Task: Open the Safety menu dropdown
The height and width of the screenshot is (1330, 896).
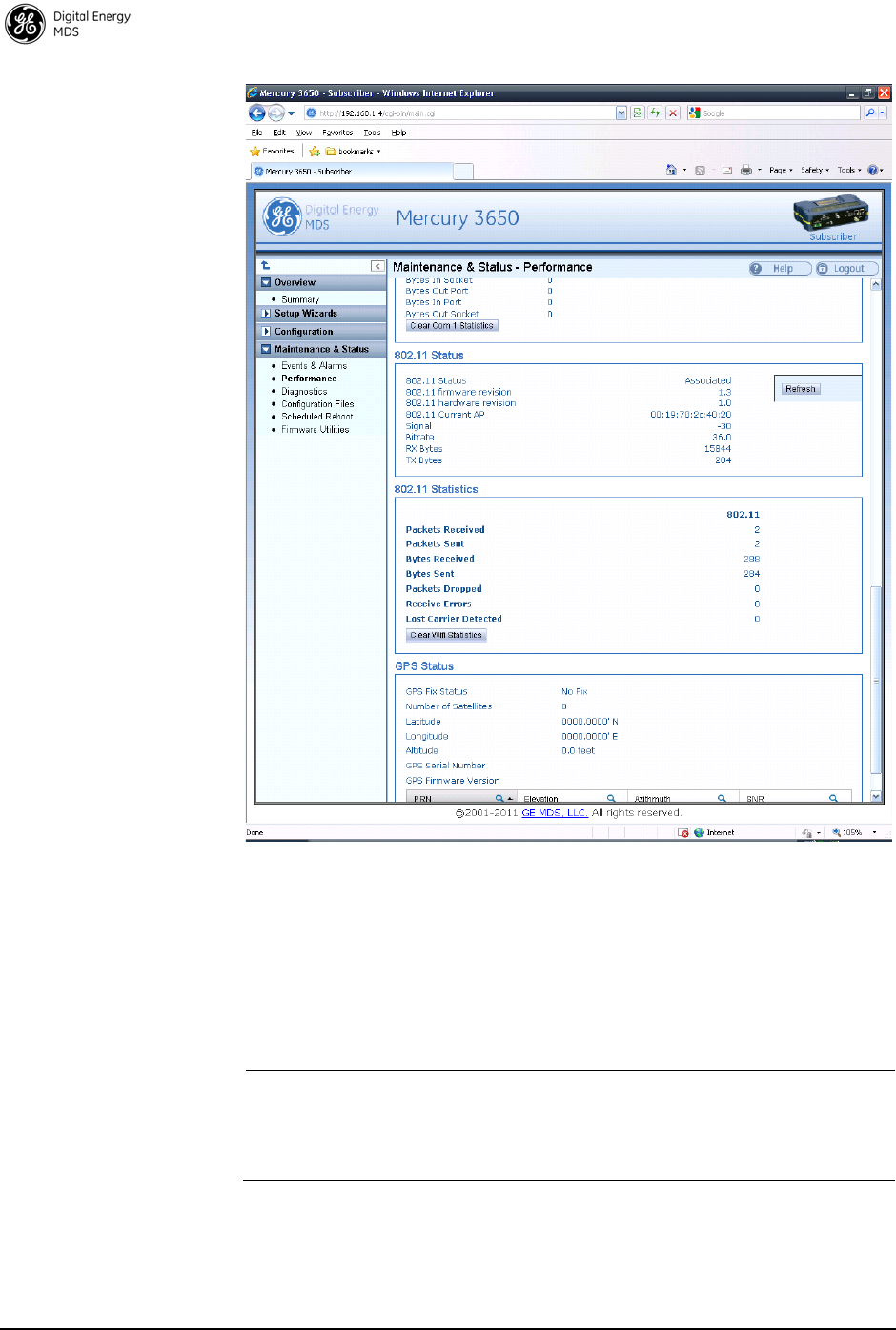Action: tap(815, 170)
